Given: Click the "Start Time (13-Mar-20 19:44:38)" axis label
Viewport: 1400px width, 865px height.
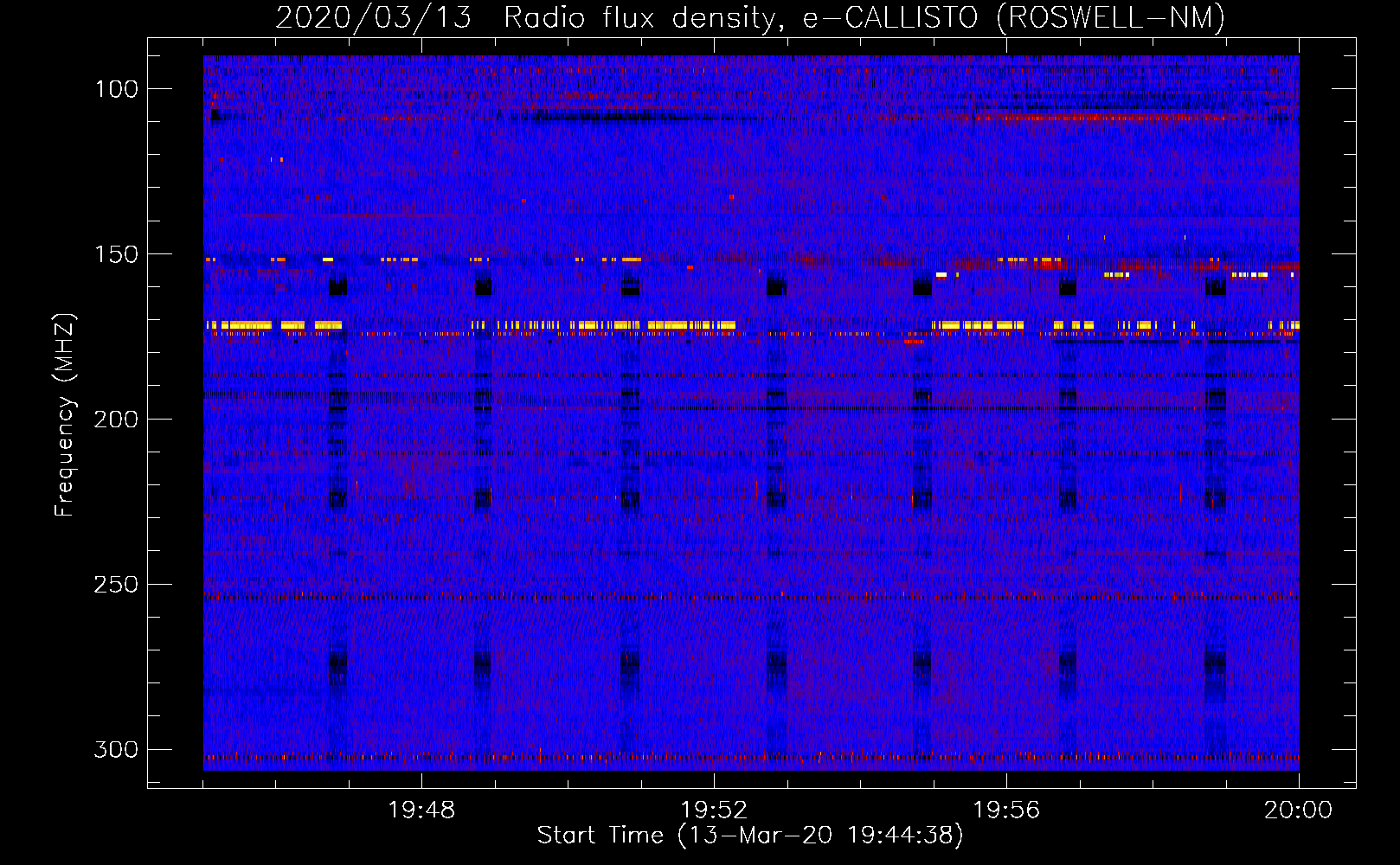Looking at the screenshot, I should (750, 836).
